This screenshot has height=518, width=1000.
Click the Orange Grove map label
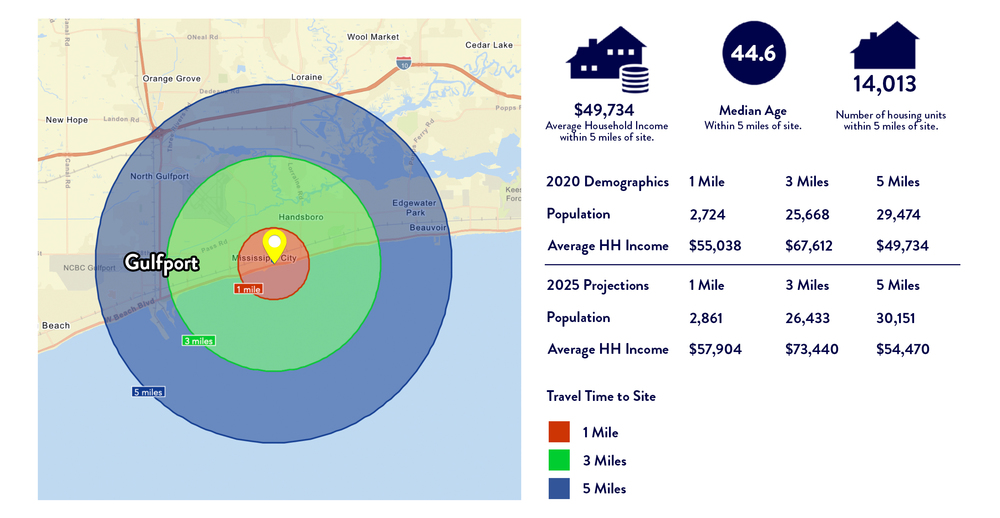tap(172, 78)
